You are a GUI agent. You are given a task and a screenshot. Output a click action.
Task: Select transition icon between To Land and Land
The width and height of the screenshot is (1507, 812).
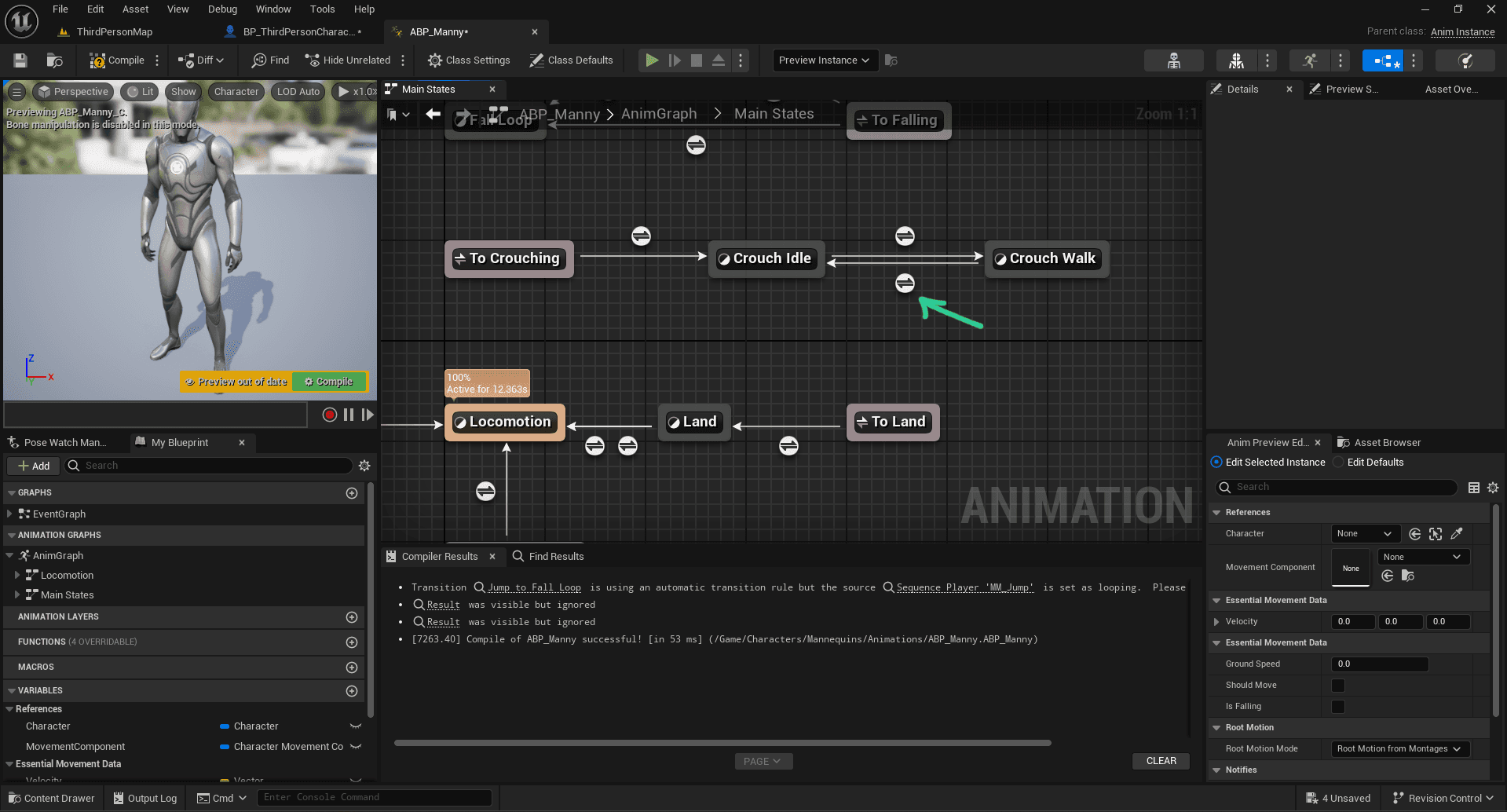(788, 447)
